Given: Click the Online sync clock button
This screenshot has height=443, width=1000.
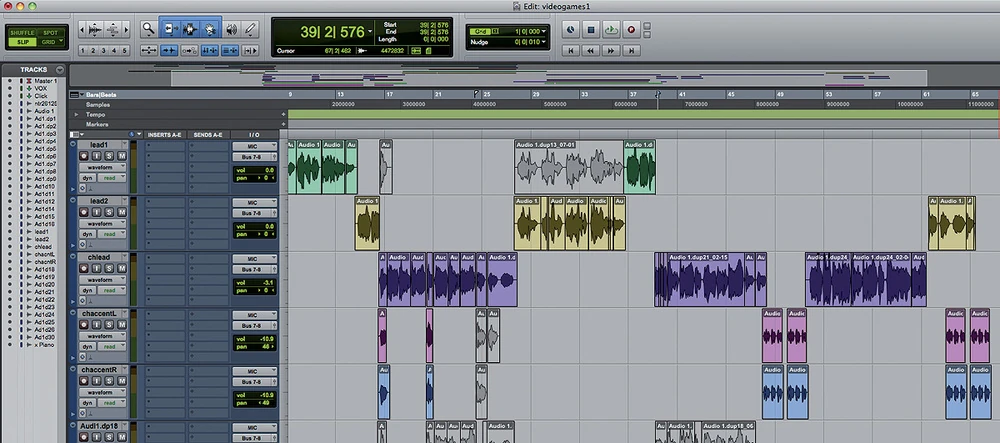Looking at the screenshot, I should (570, 29).
